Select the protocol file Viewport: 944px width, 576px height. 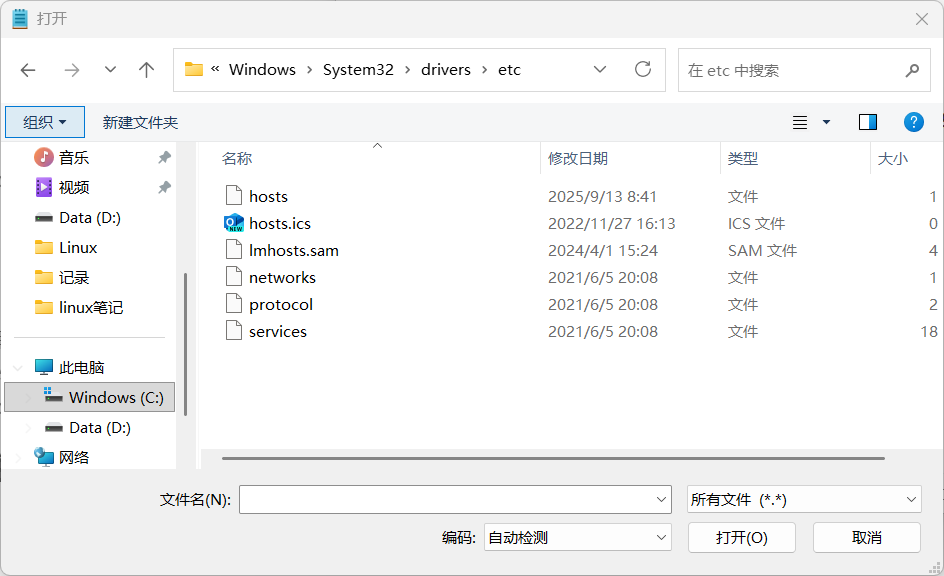coord(281,305)
